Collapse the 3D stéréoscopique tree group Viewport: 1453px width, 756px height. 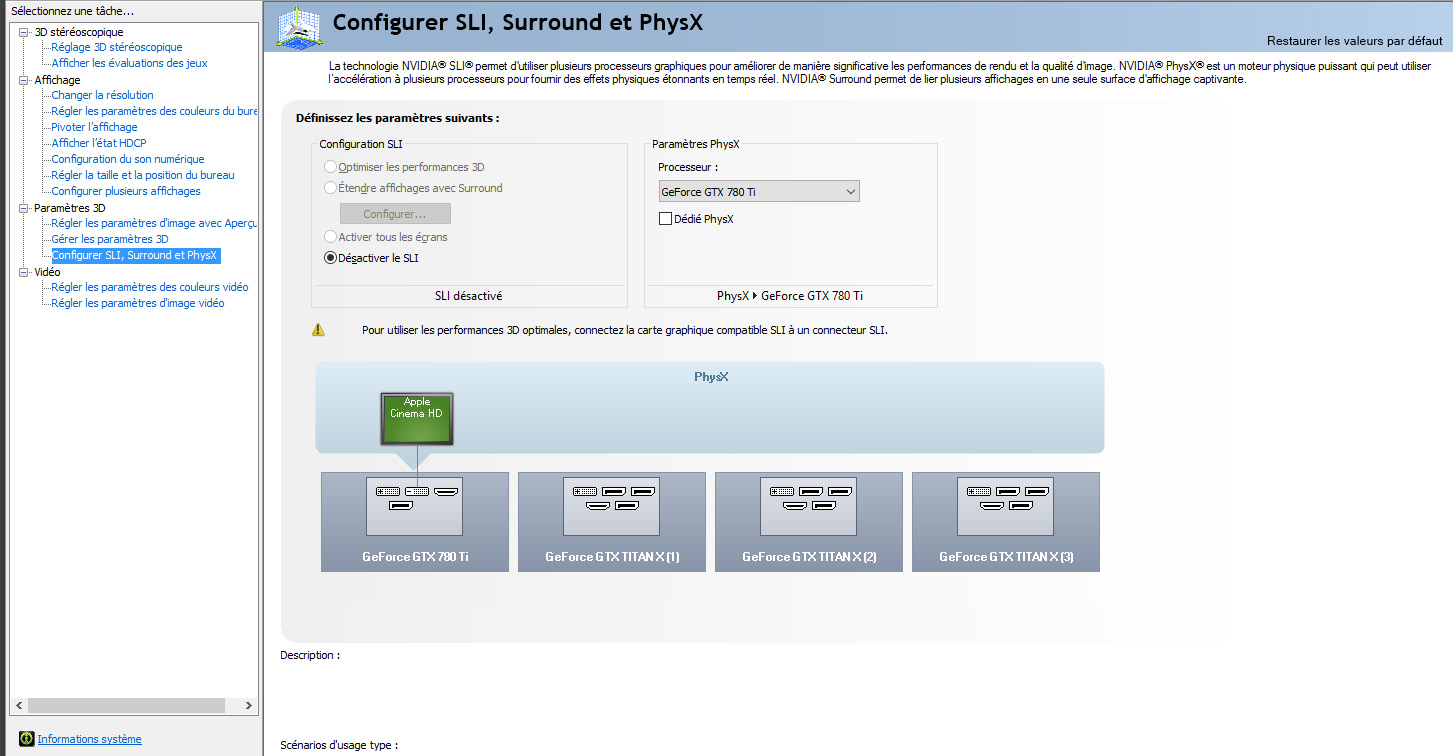click(x=24, y=32)
